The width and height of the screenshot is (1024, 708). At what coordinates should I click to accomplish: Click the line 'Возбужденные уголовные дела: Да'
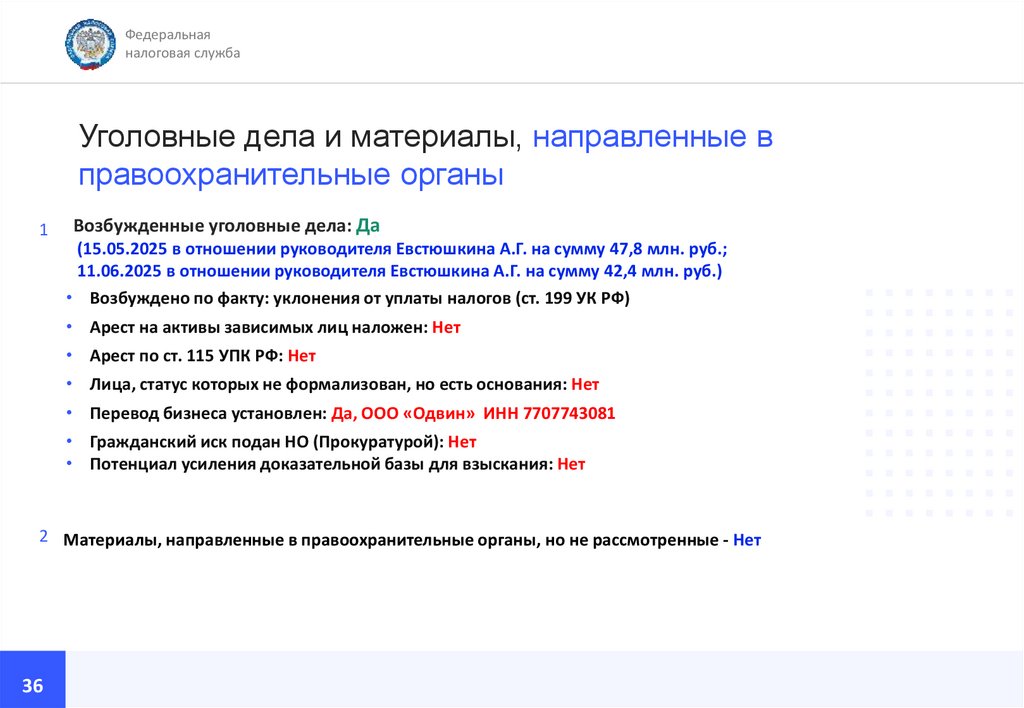click(226, 226)
